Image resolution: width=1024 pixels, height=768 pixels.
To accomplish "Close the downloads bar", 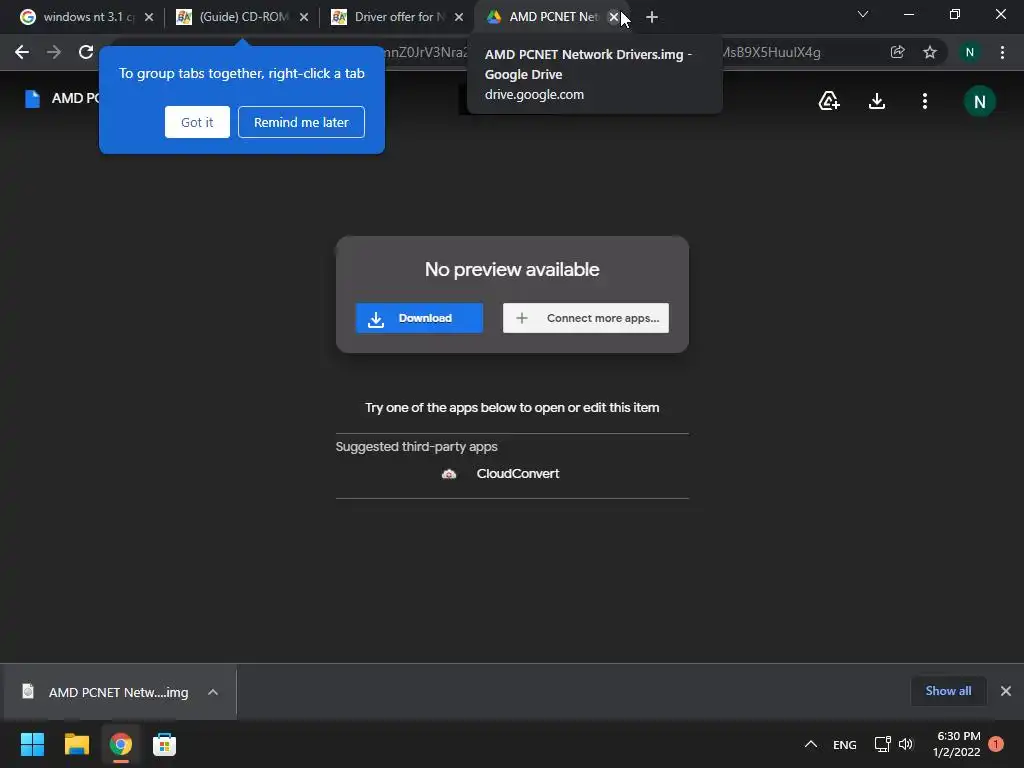I will click(1006, 691).
